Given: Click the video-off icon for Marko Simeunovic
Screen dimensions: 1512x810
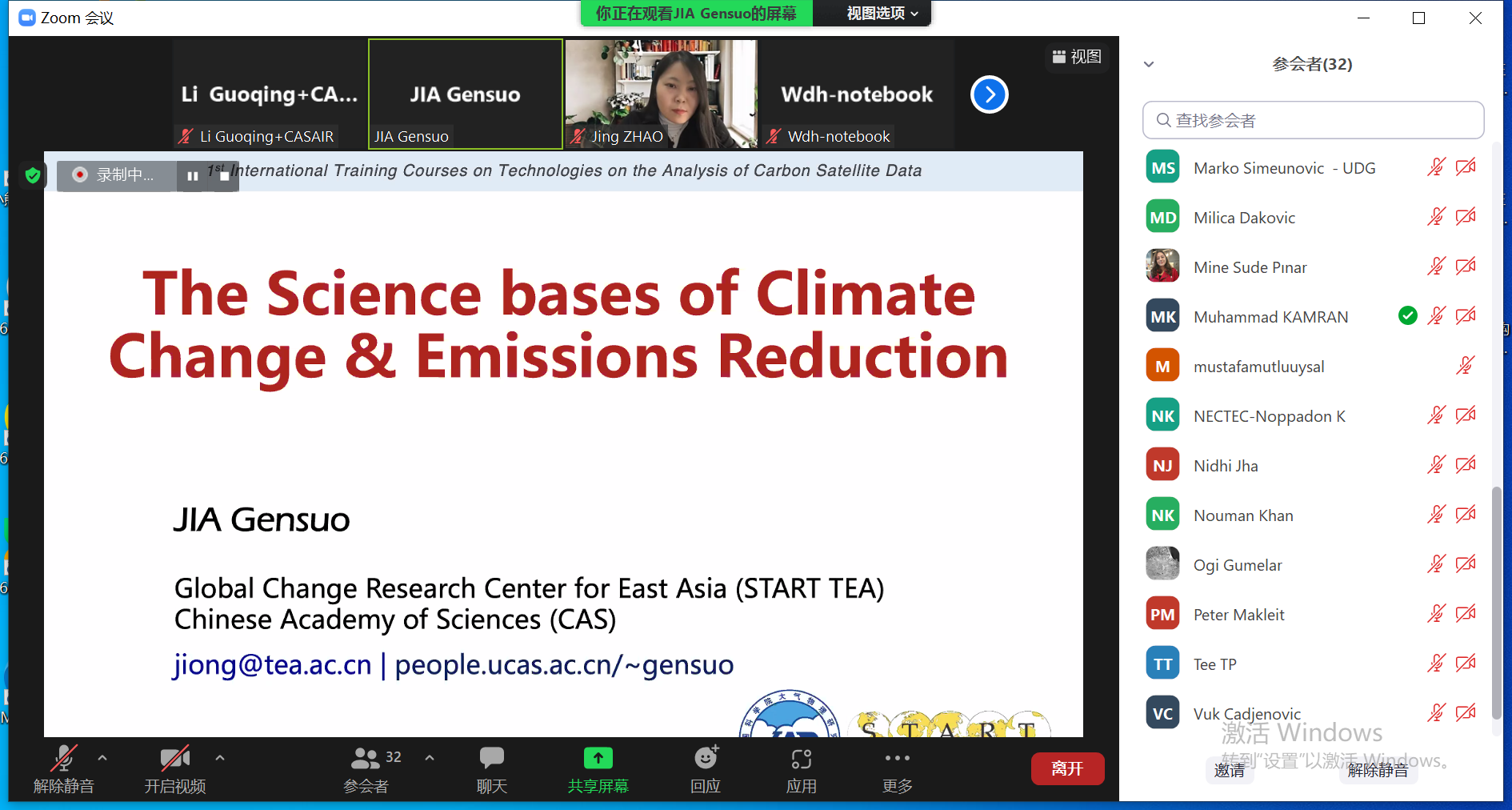Looking at the screenshot, I should (1466, 167).
